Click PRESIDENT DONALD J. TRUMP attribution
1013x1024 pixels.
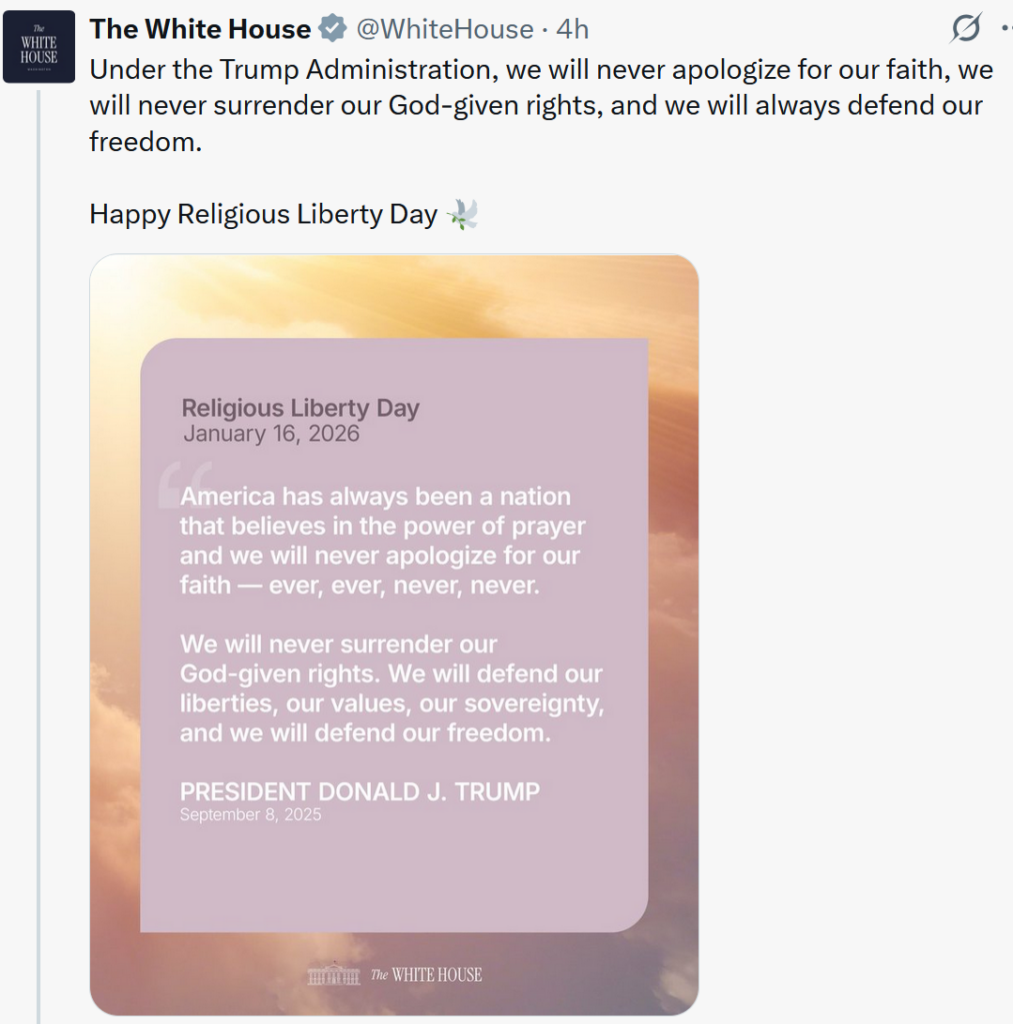click(360, 792)
